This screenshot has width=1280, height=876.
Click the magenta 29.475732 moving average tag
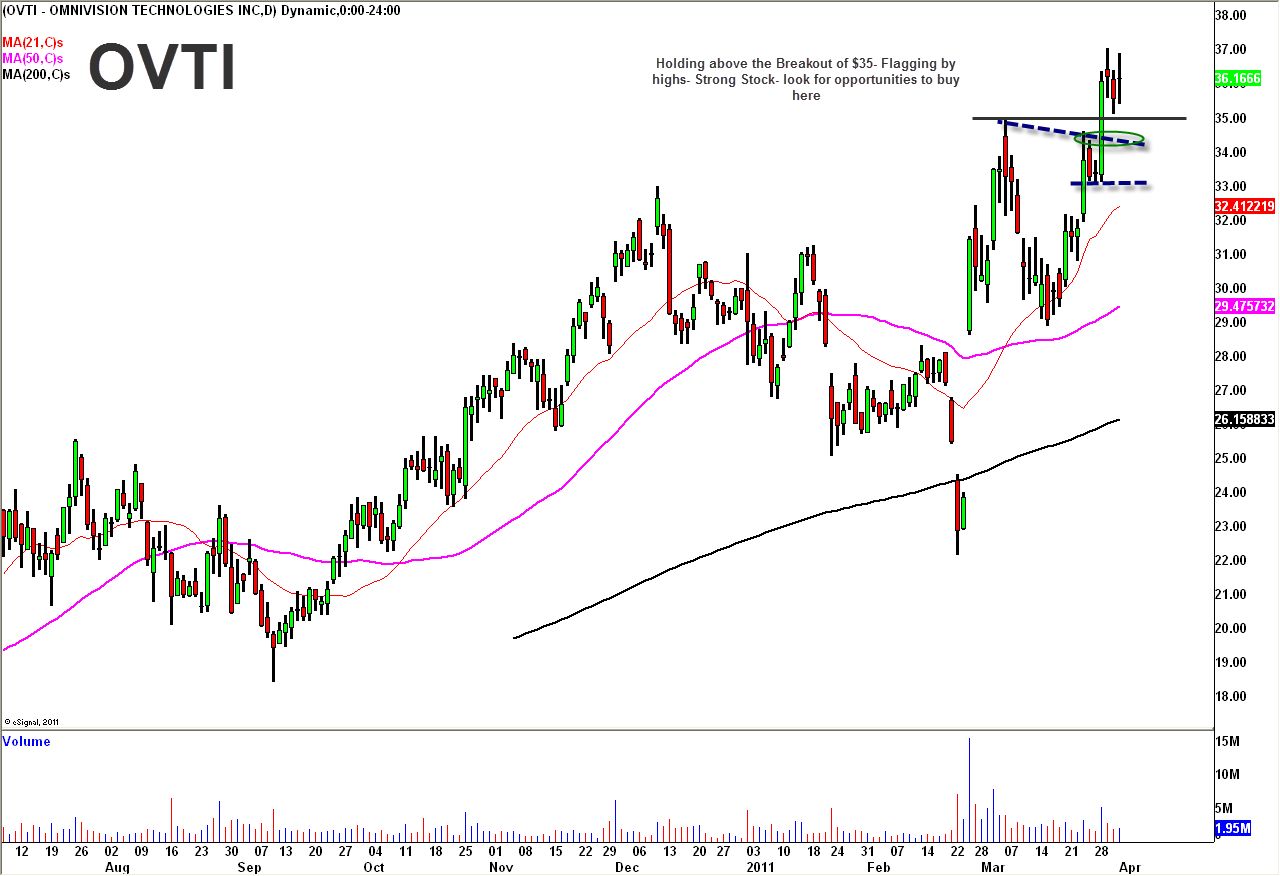(1244, 305)
